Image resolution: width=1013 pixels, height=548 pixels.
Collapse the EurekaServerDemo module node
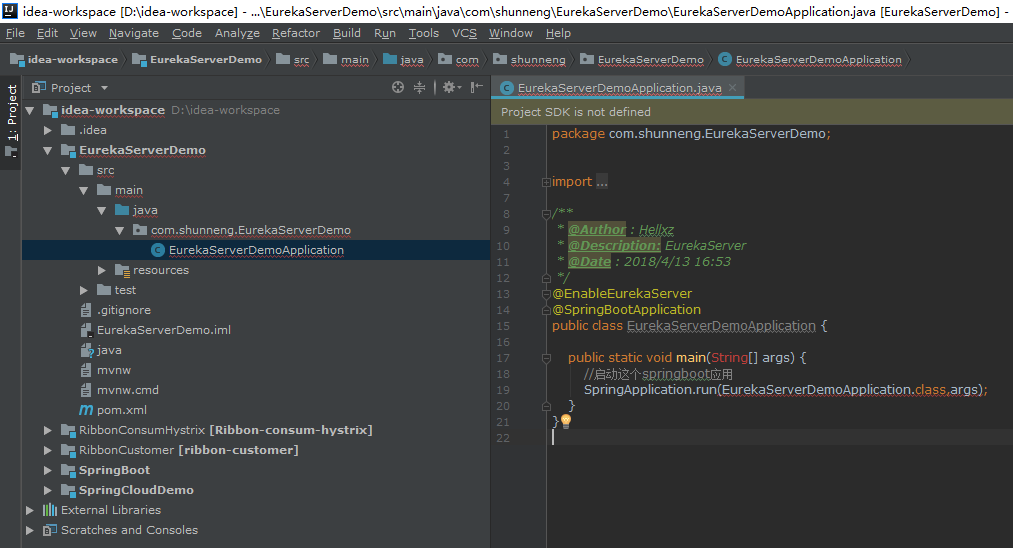tap(48, 150)
